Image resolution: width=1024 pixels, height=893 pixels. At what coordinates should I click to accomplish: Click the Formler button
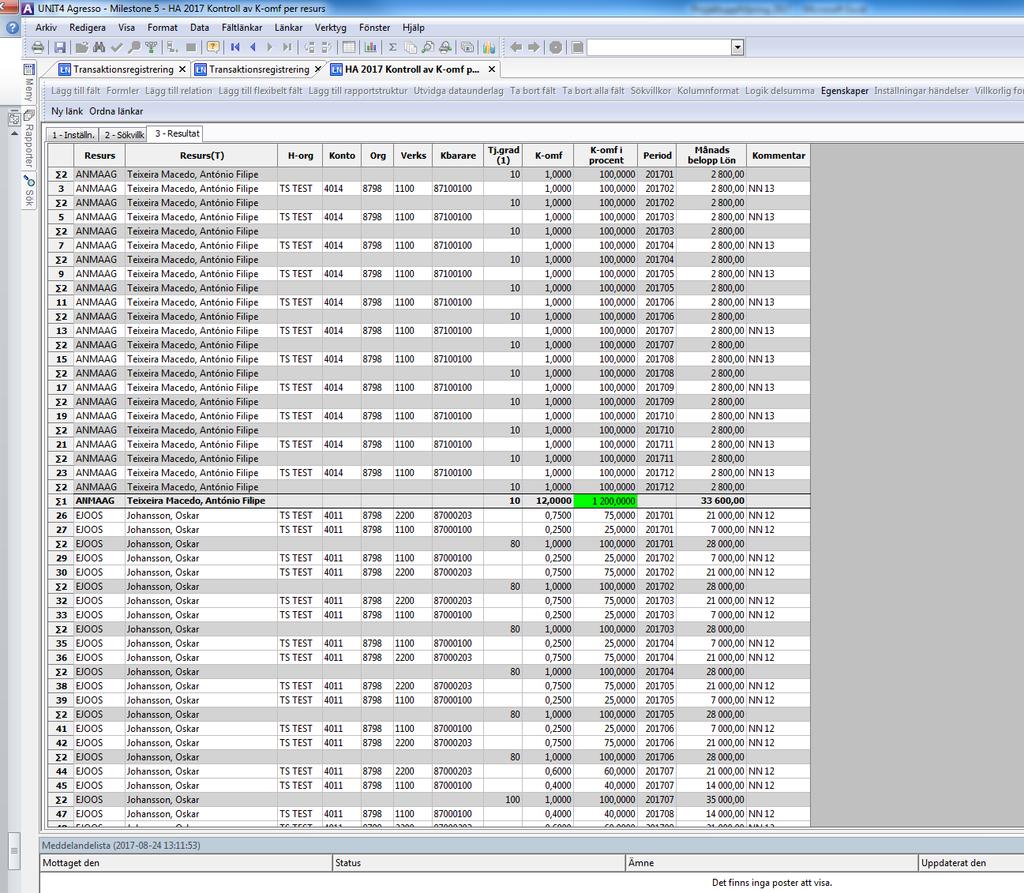[123, 91]
